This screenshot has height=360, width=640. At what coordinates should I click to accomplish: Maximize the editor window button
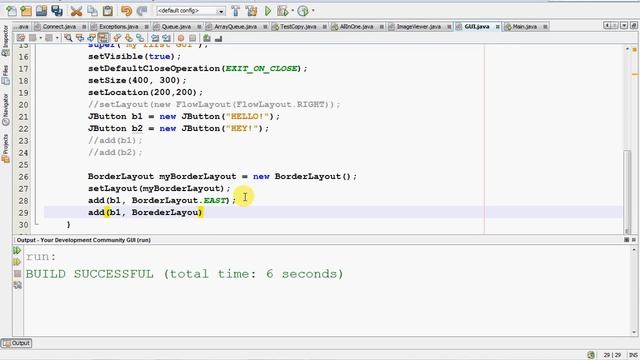[633, 26]
